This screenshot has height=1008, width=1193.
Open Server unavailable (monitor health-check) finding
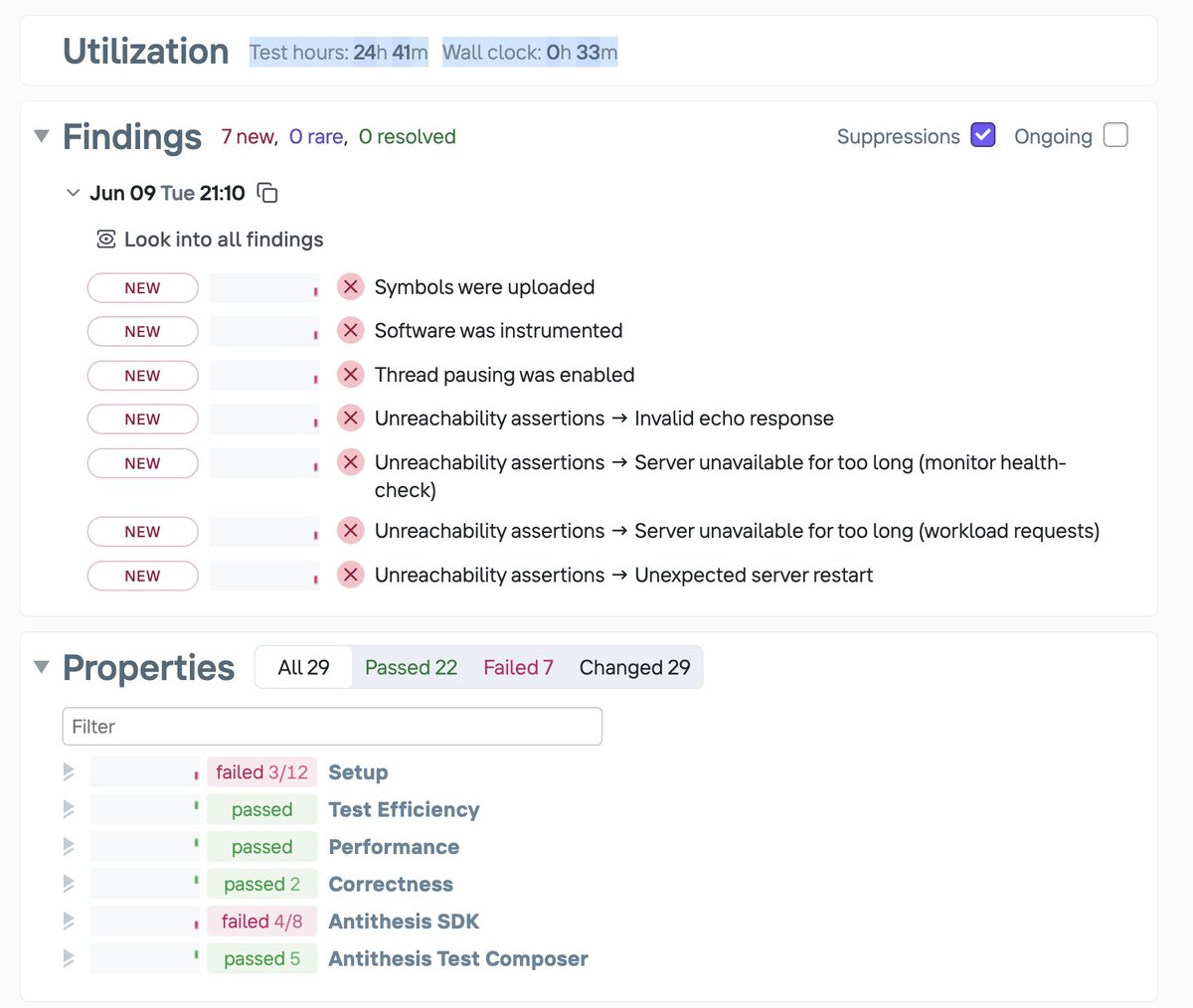[x=721, y=476]
